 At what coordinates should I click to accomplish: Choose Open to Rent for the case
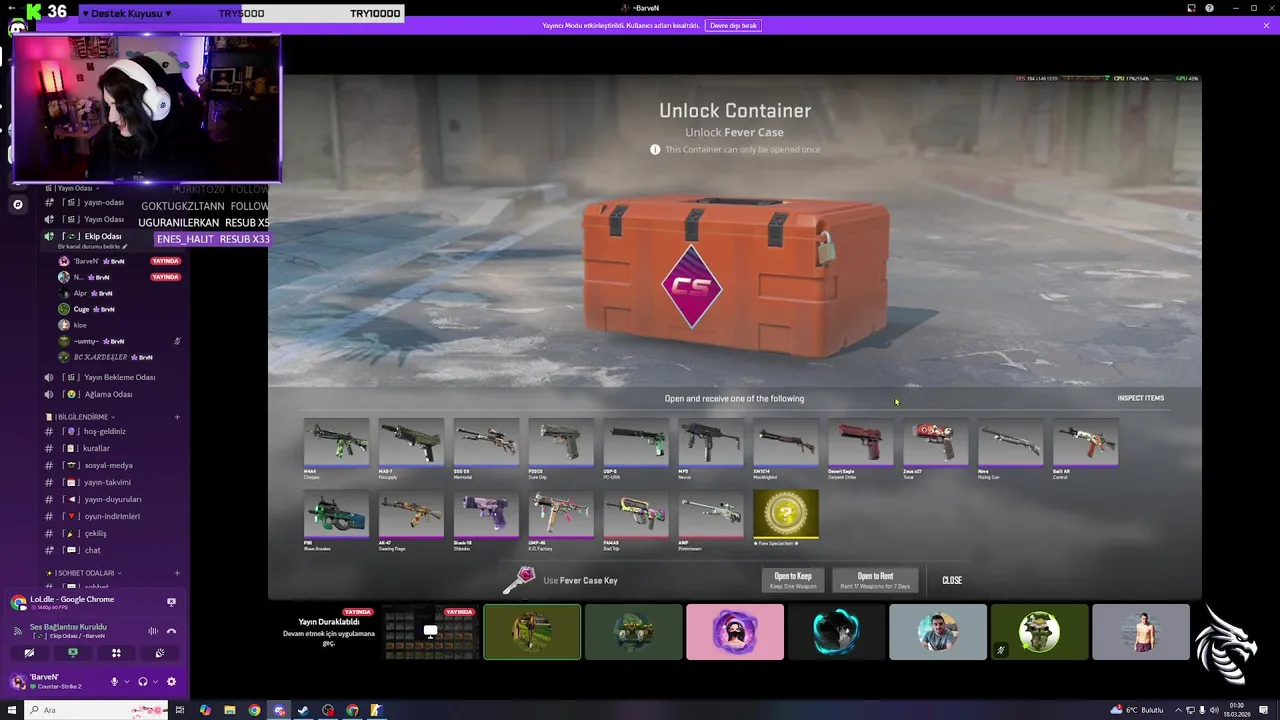875,580
